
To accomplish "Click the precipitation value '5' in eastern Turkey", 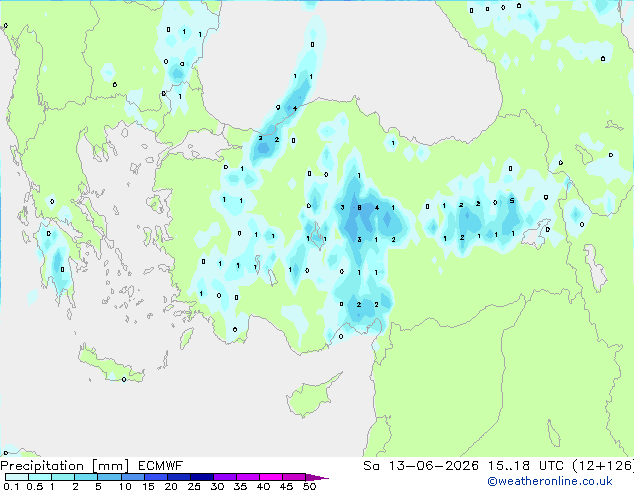I will click(x=512, y=201).
